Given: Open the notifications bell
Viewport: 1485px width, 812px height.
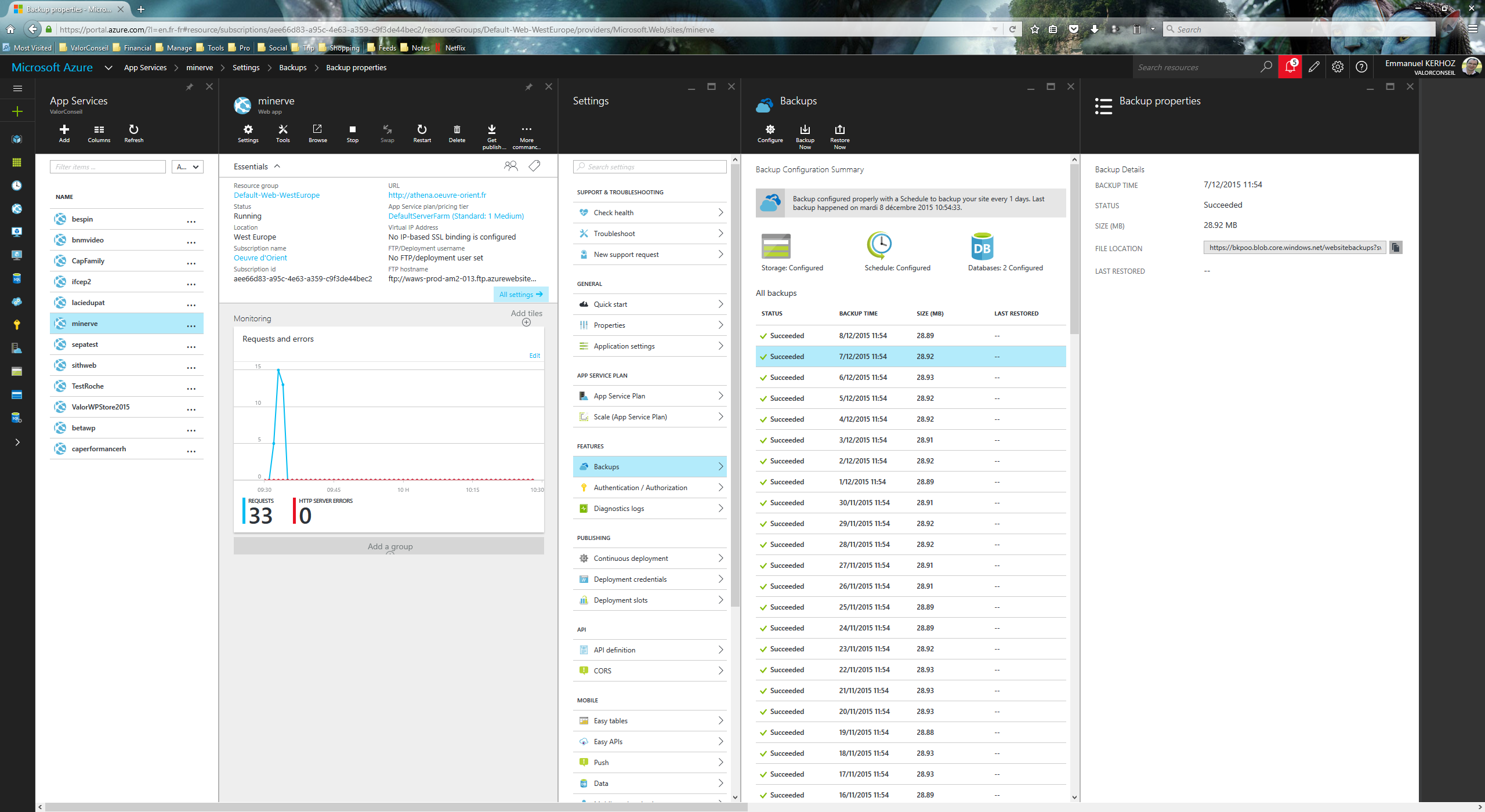Looking at the screenshot, I should point(1290,67).
